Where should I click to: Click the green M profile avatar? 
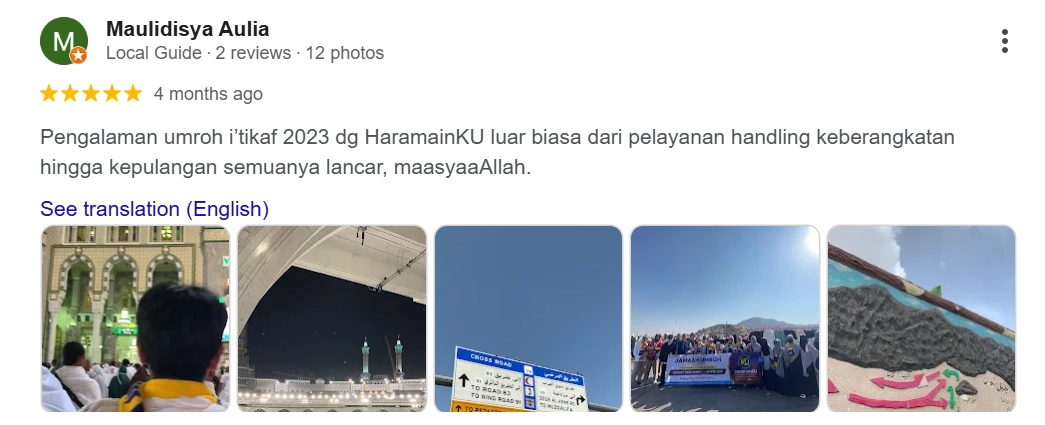coord(64,41)
